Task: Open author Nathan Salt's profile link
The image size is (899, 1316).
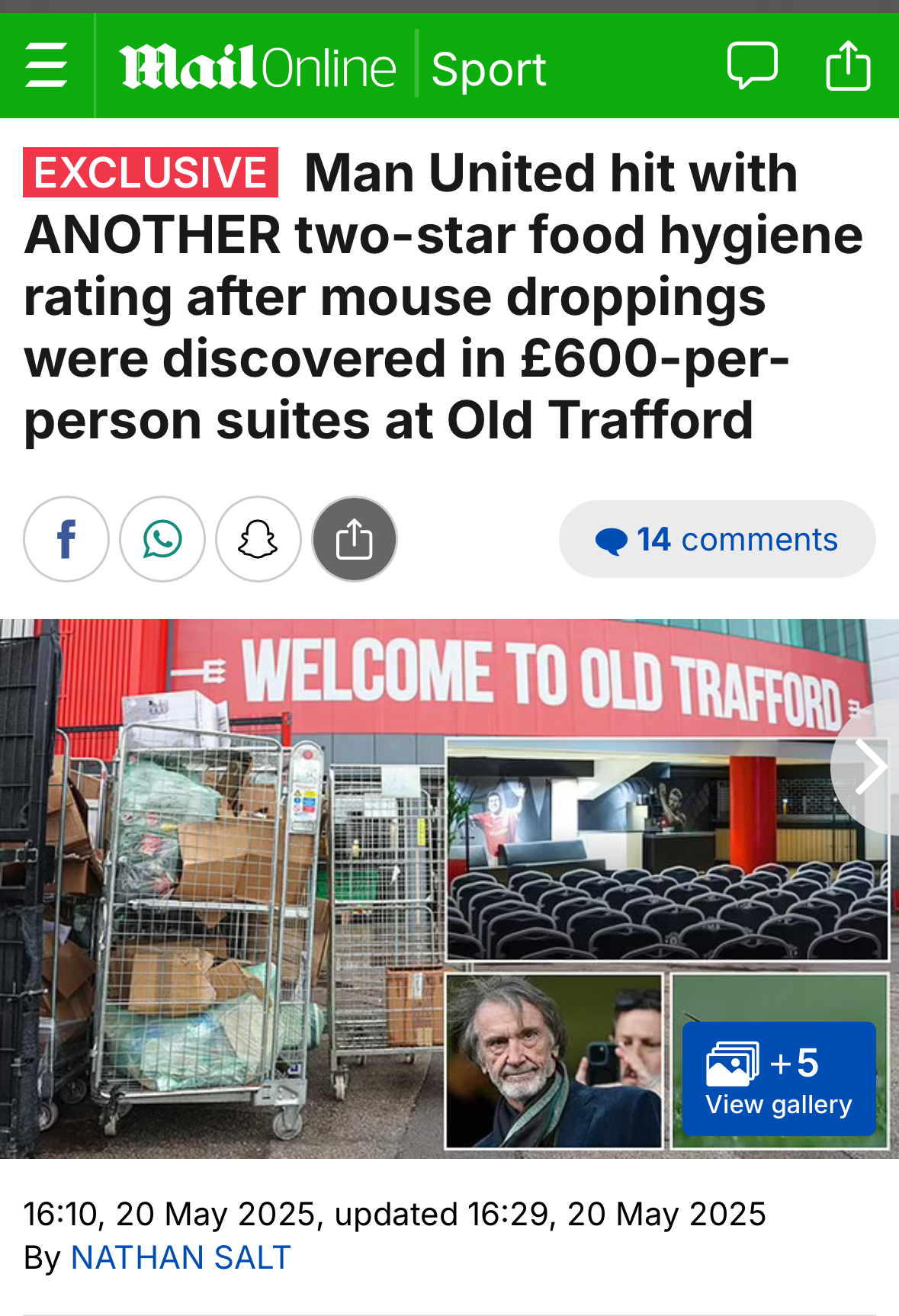Action: [181, 1257]
